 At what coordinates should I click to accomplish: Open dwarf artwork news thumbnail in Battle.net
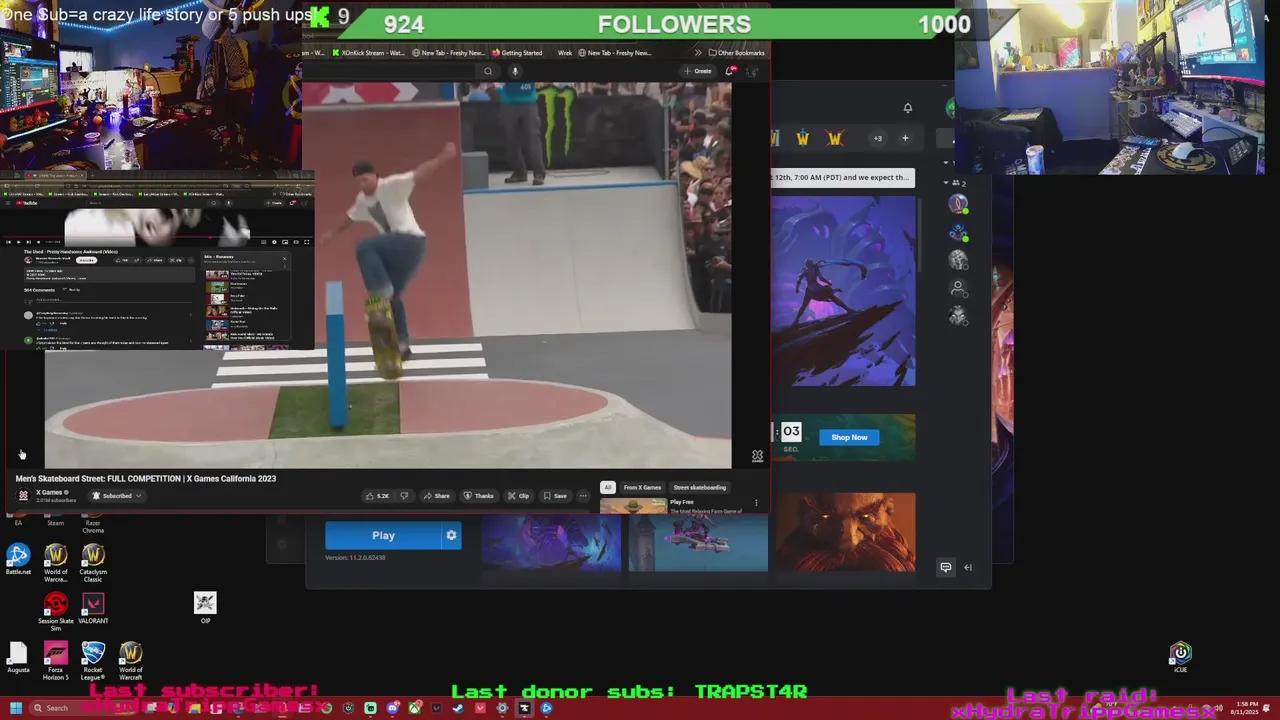[x=845, y=532]
